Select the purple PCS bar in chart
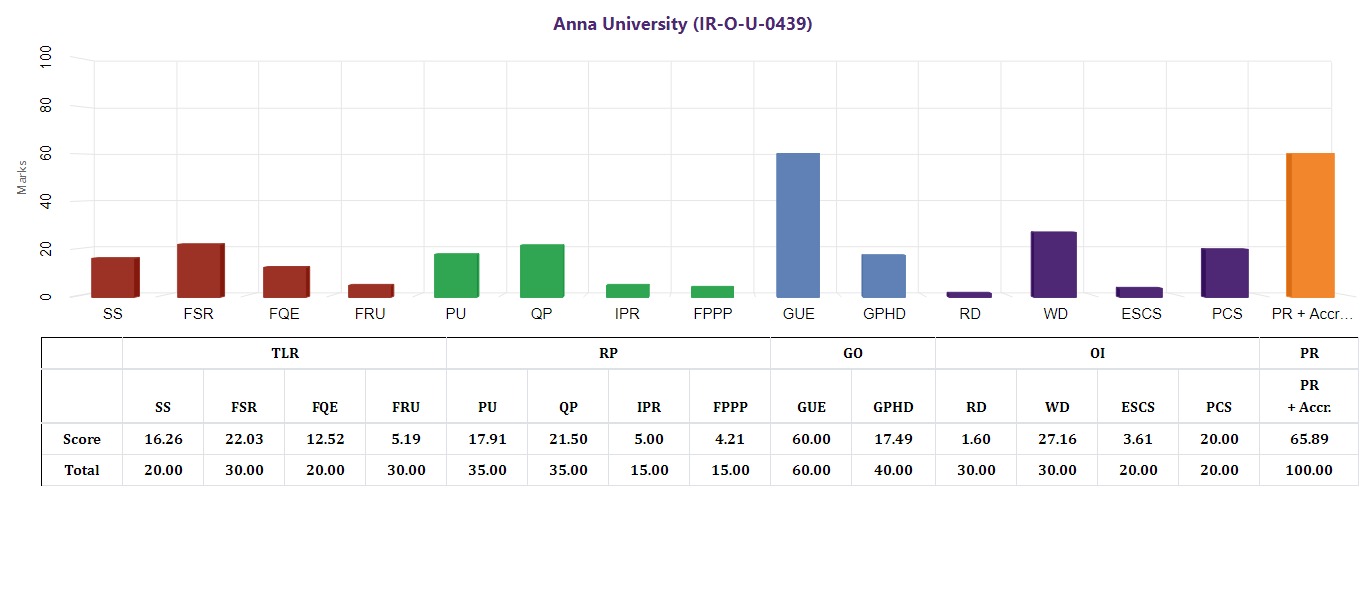This screenshot has width=1366, height=608. pyautogui.click(x=1224, y=273)
